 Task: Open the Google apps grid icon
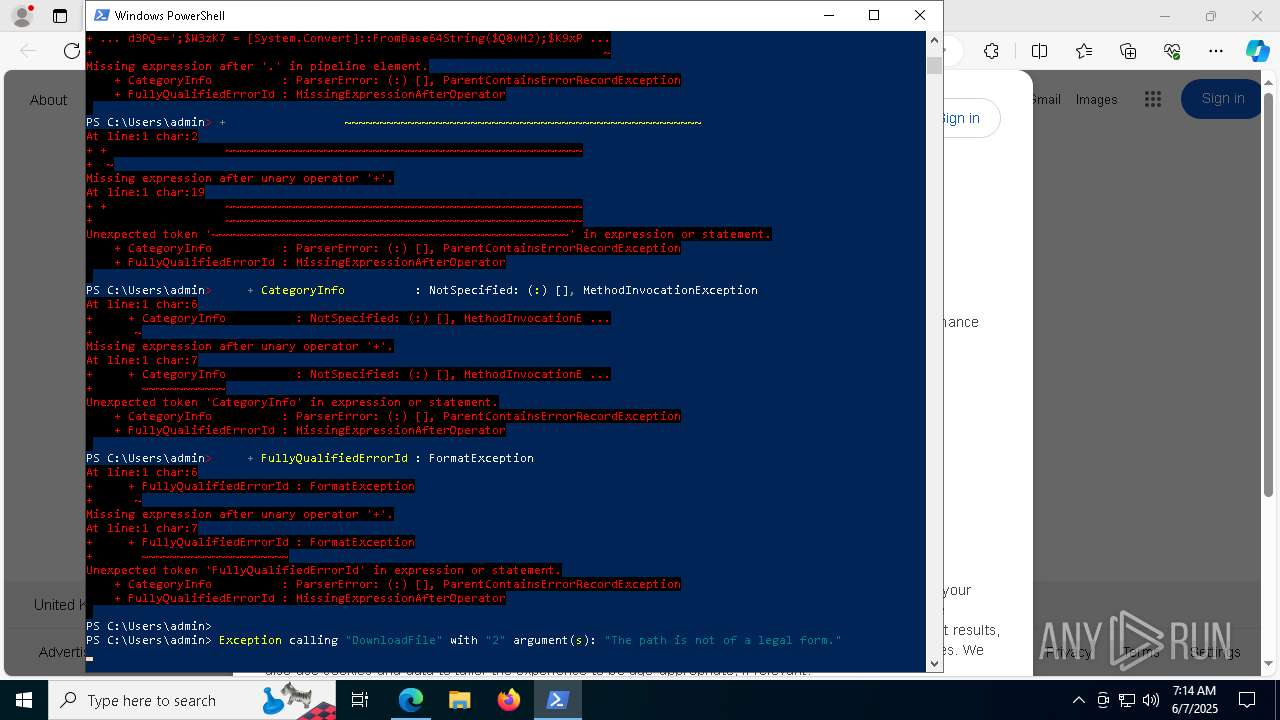(x=1153, y=99)
